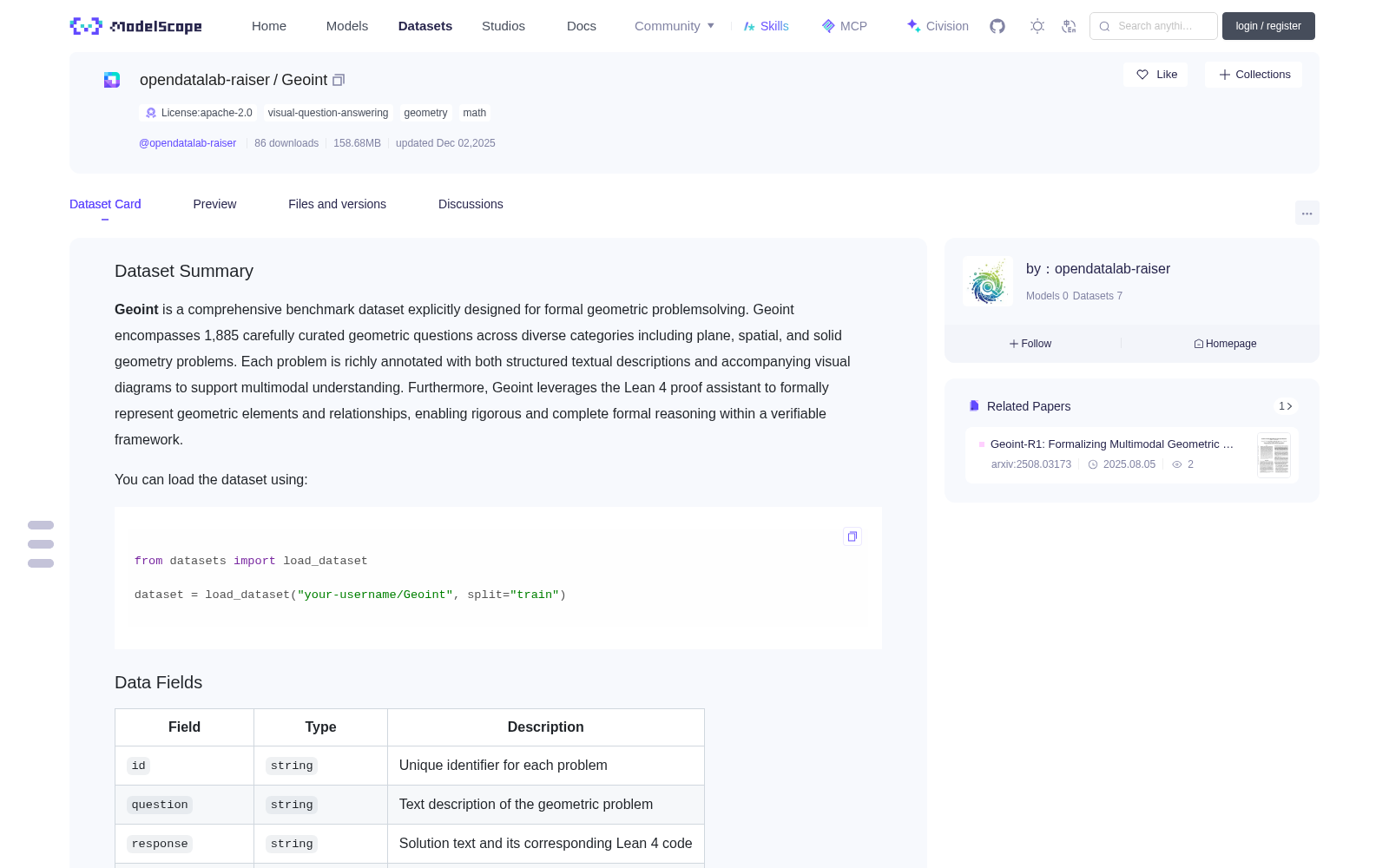1389x868 pixels.
Task: Expand the Related Papers count chevron
Action: pyautogui.click(x=1286, y=406)
